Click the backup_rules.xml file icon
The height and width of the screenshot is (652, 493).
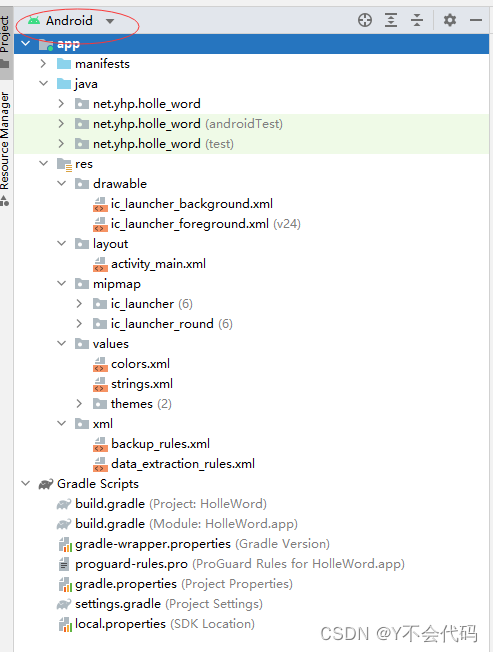pos(100,444)
